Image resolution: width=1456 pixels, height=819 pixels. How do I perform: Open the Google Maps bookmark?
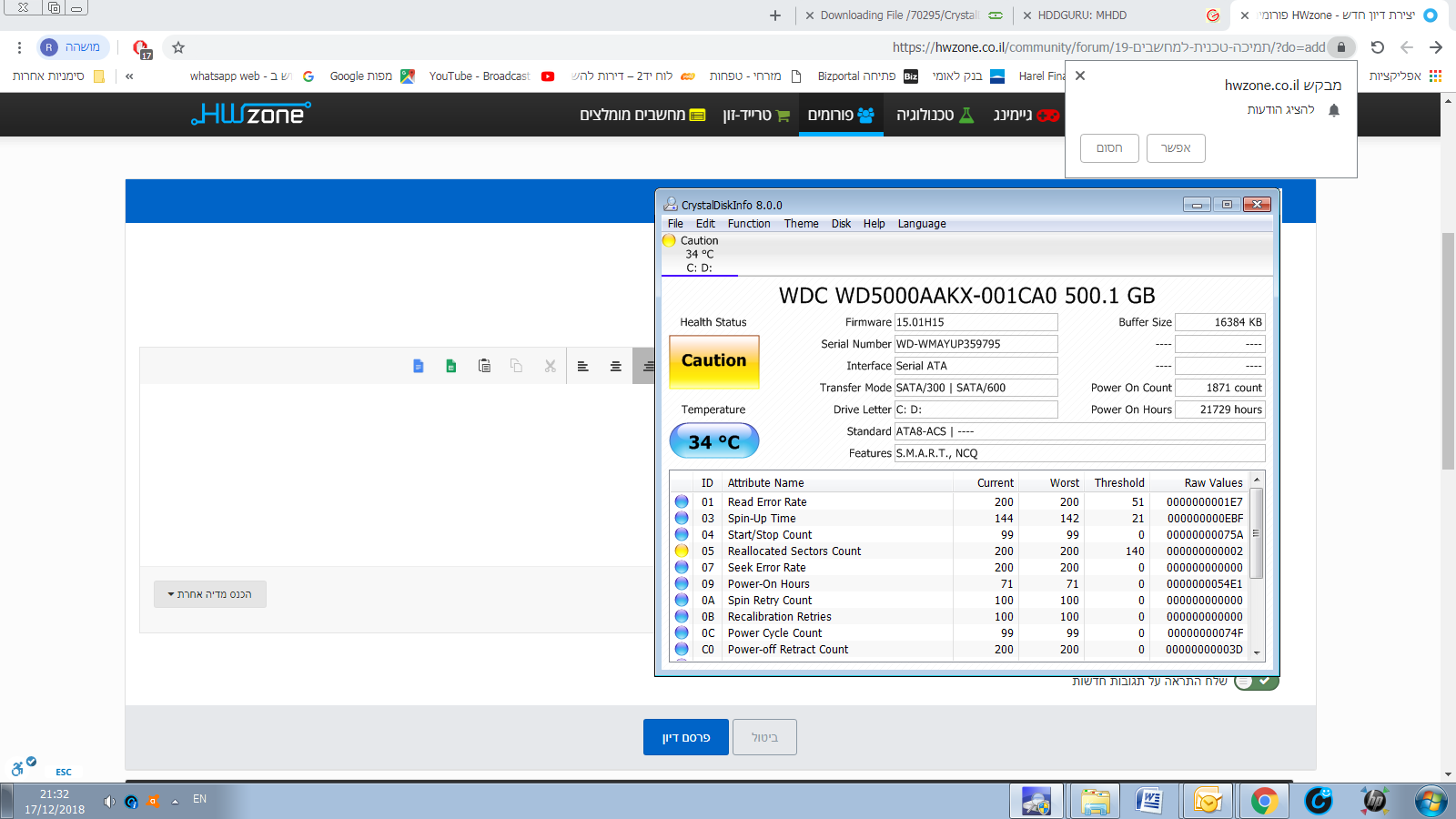(371, 76)
